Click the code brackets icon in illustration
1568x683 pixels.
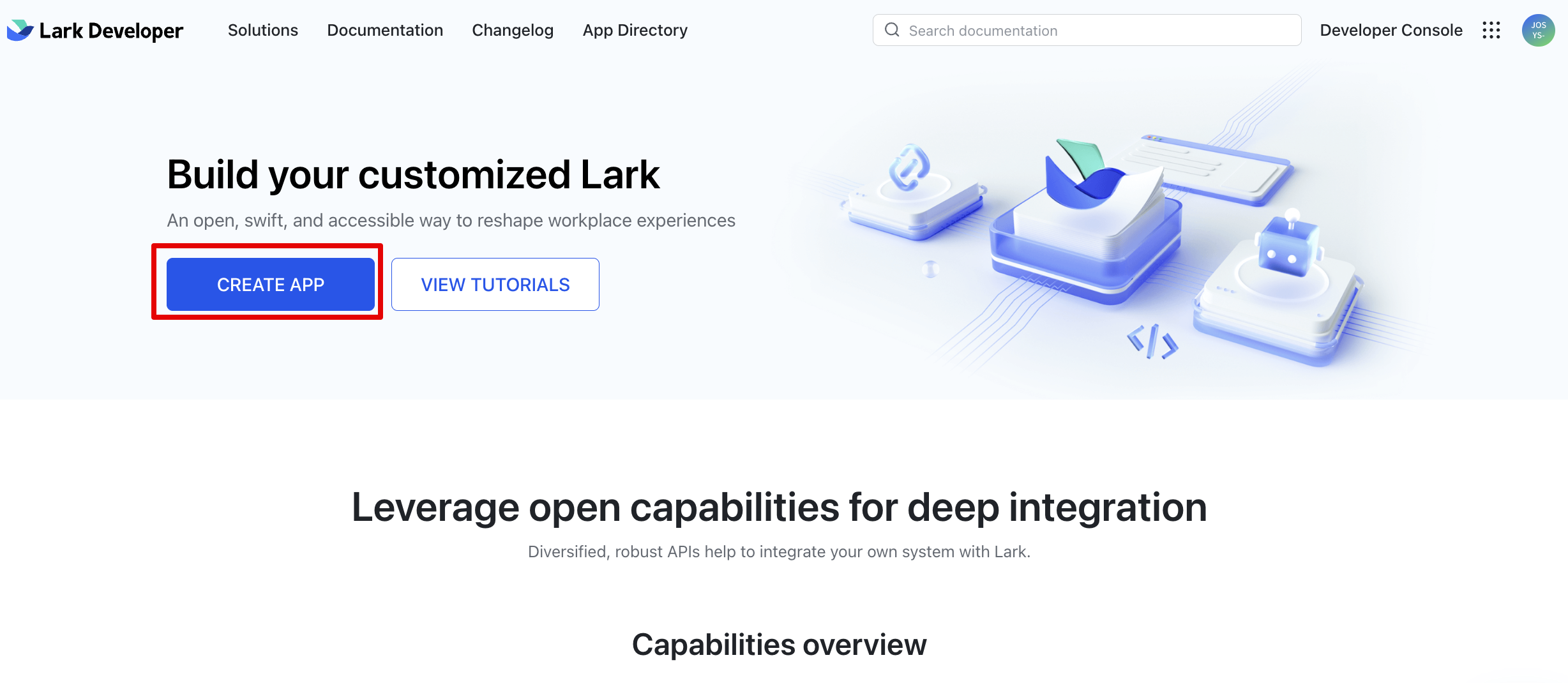point(1152,342)
